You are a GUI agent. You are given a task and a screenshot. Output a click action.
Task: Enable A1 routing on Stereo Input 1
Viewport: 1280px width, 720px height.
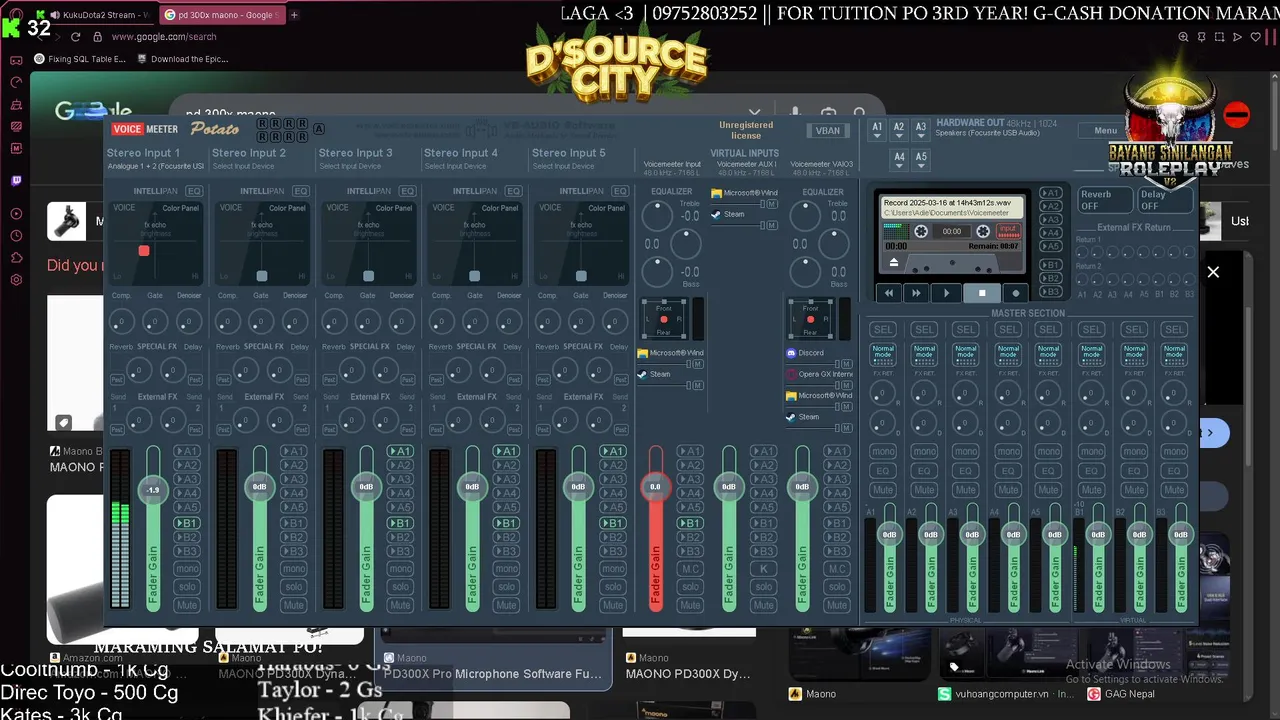point(187,451)
